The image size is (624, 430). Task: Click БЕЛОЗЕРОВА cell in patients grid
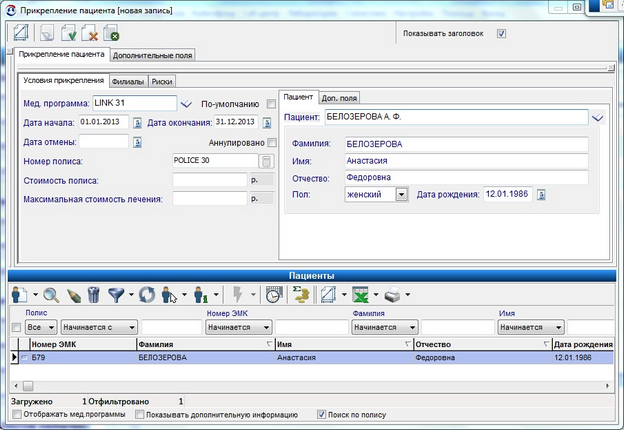[206, 358]
